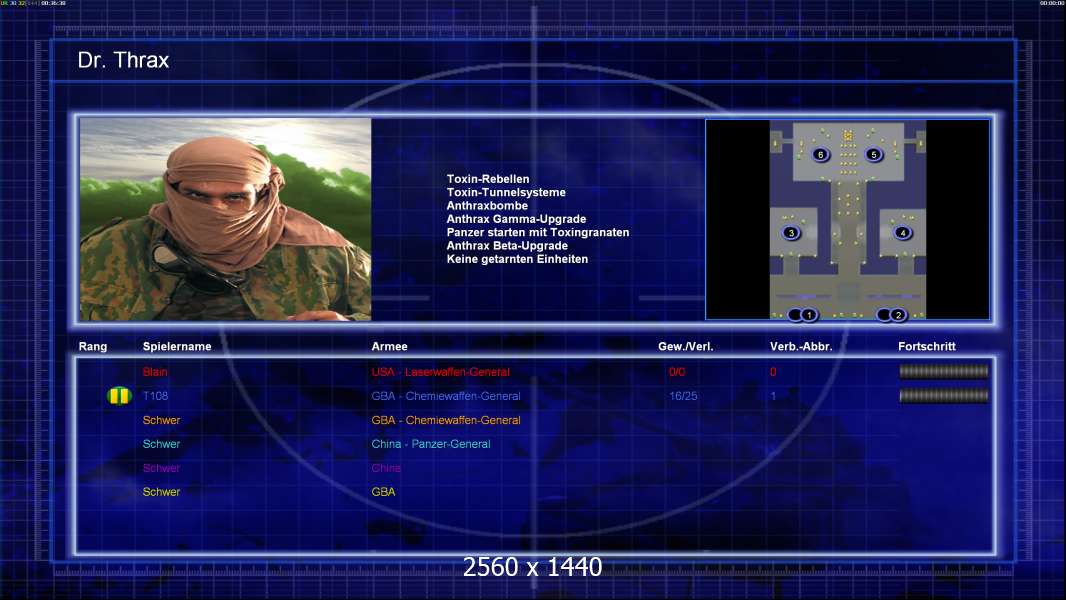
Task: Click the Rang column header
Action: click(92, 347)
